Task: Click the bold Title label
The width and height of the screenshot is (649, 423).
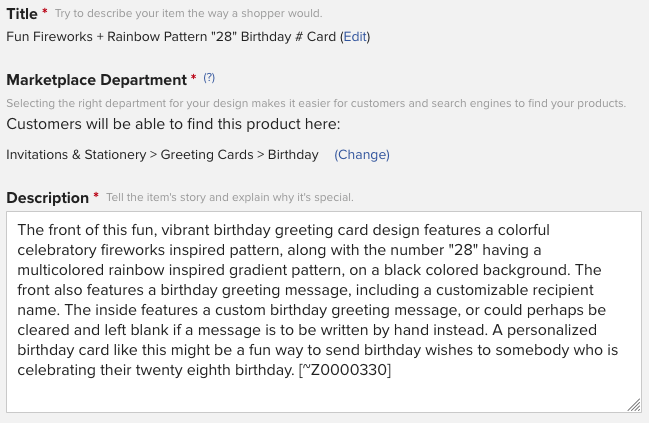Action: pos(22,14)
